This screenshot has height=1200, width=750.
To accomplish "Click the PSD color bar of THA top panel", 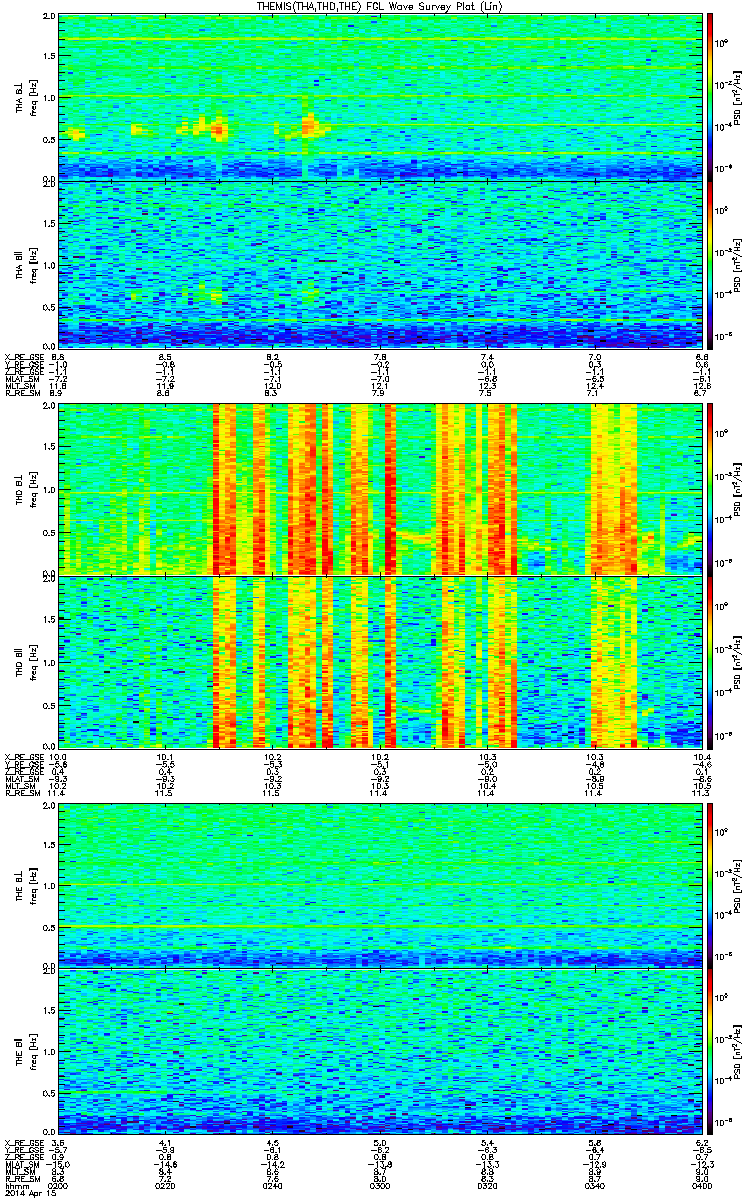I will (x=710, y=97).
